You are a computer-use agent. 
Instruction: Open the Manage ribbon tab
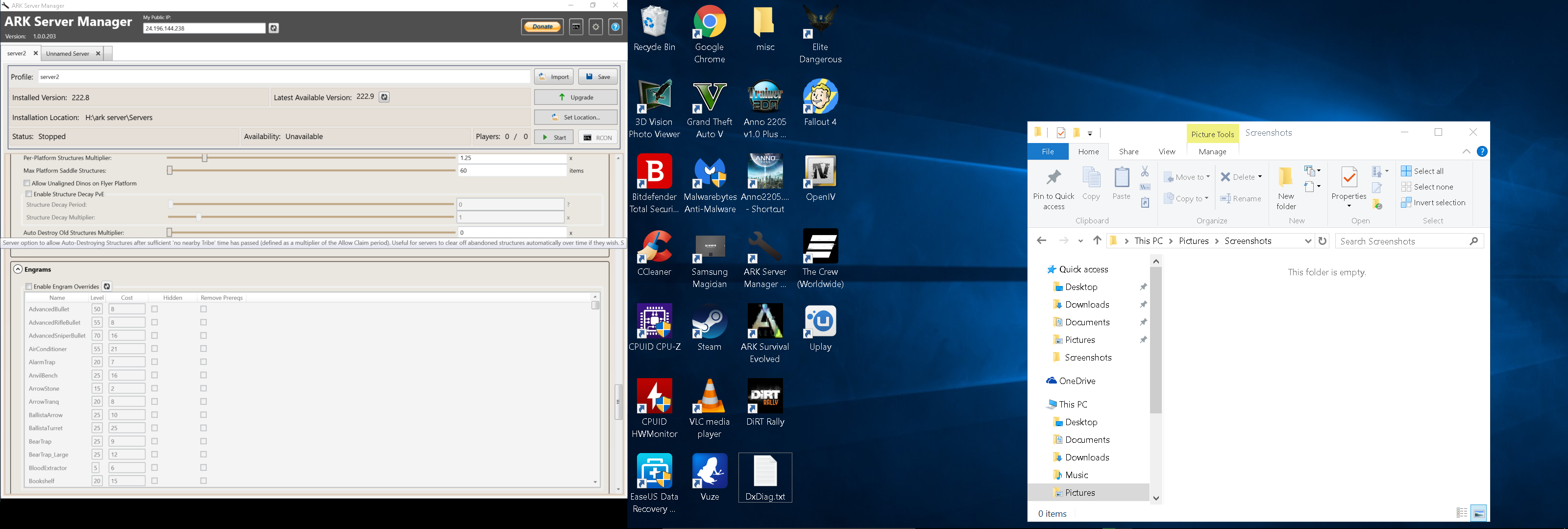1213,151
